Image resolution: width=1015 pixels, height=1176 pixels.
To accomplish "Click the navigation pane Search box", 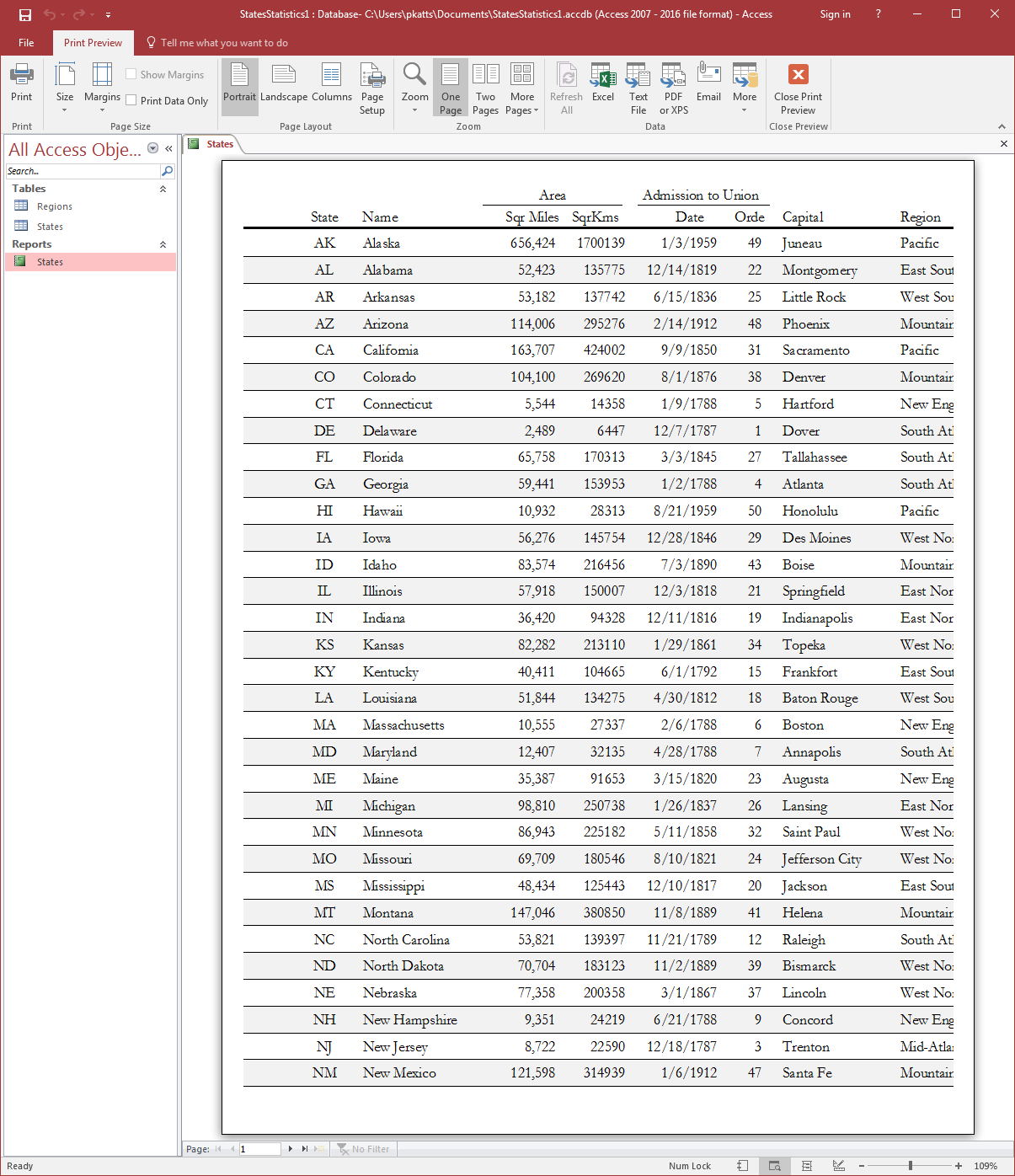I will (x=83, y=171).
